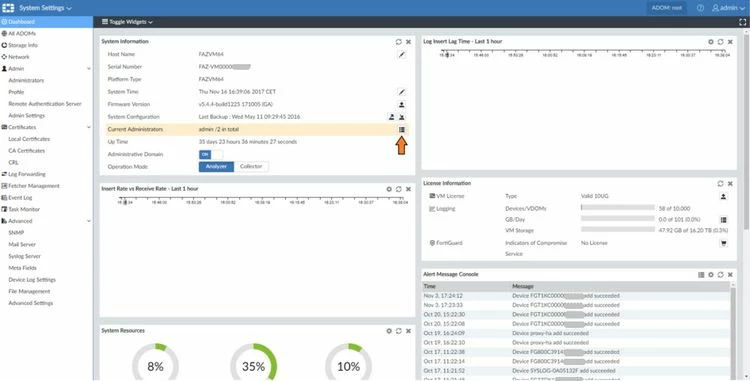
Task: Refresh Insert Rate vs Receive Rate widget
Action: [x=398, y=189]
